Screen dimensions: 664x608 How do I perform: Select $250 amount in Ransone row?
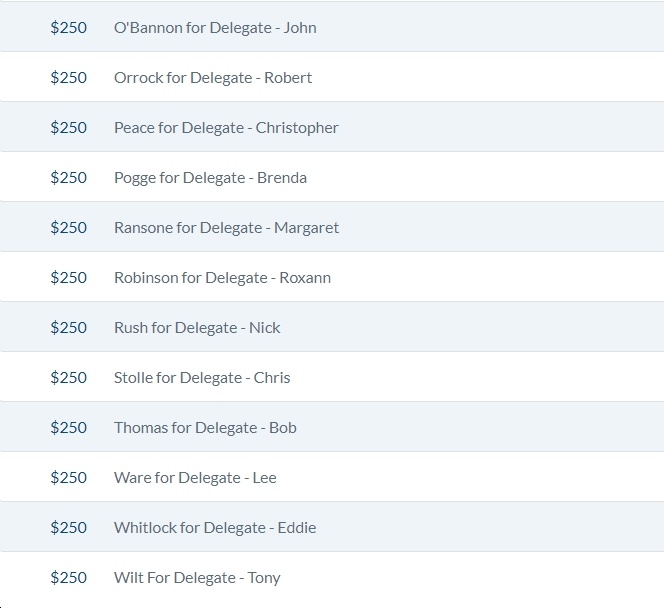[69, 228]
